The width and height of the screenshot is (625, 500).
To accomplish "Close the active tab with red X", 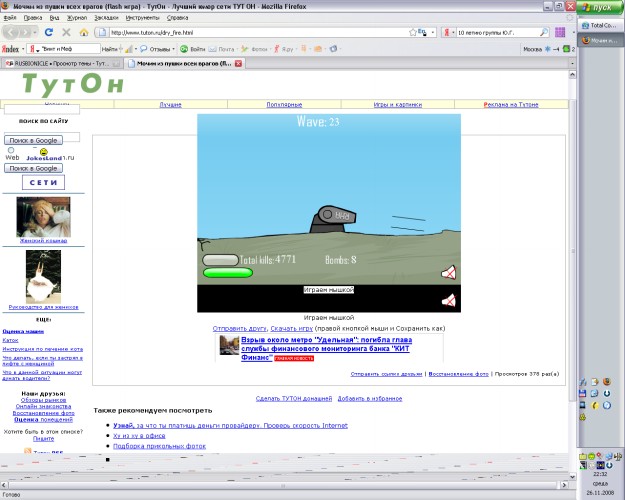I will pos(238,63).
